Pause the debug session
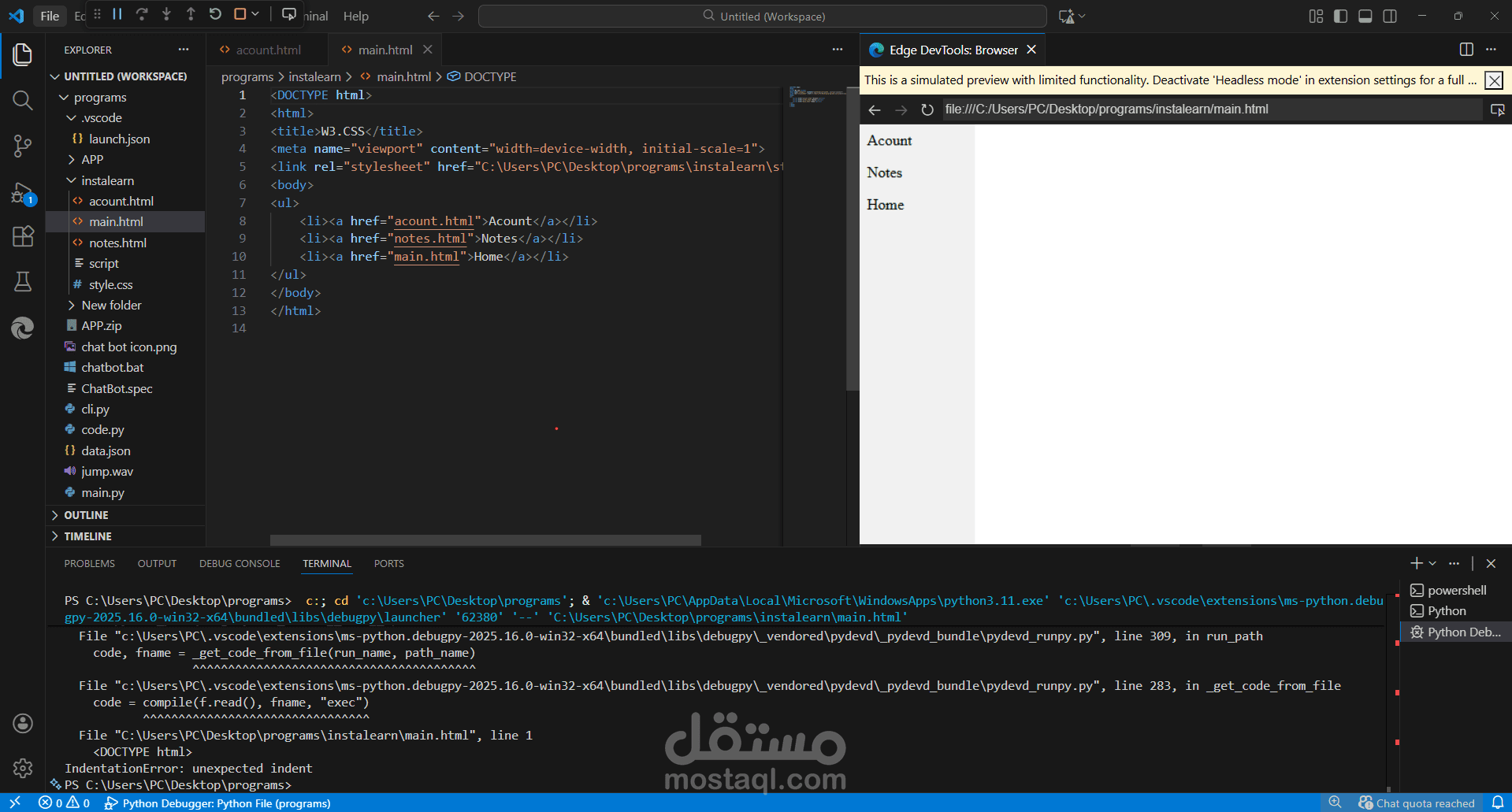The height and width of the screenshot is (812, 1512). (x=117, y=14)
